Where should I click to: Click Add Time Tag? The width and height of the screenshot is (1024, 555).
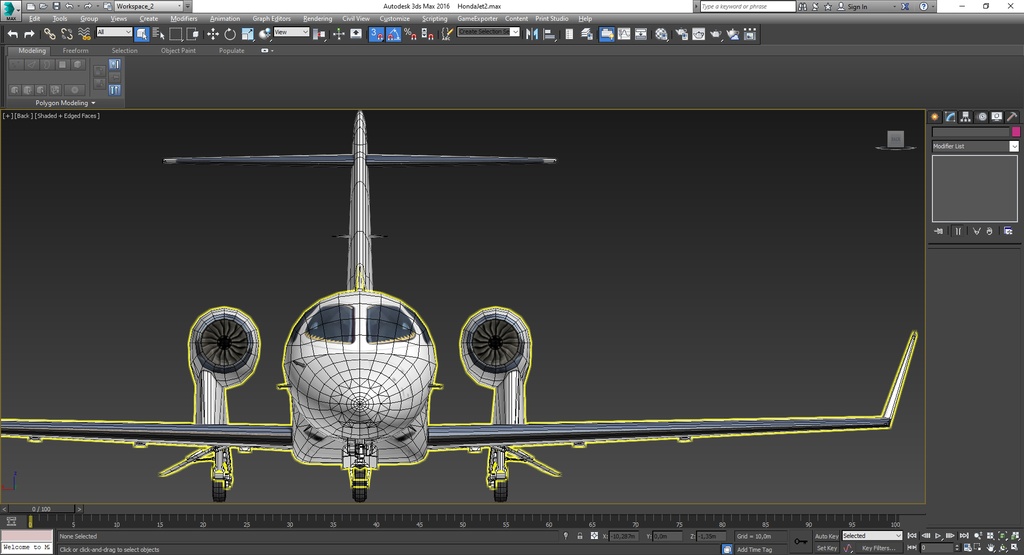point(754,549)
